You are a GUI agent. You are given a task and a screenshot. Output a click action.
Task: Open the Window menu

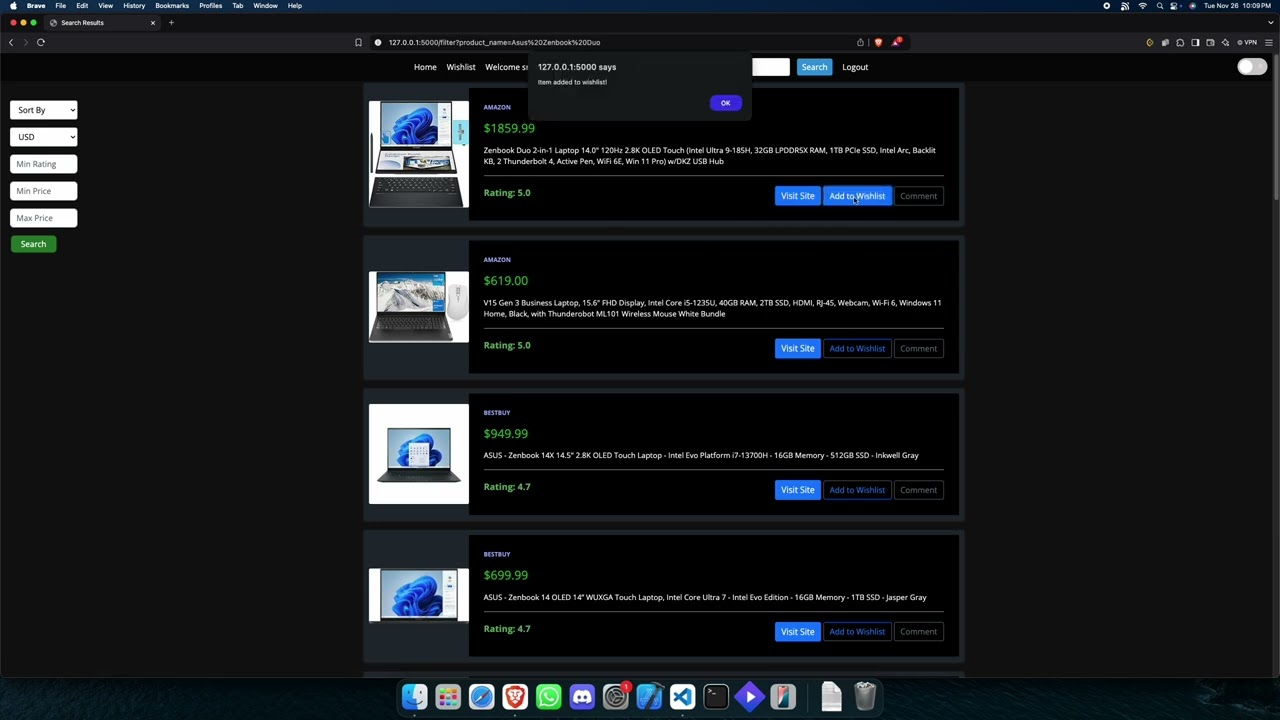[265, 6]
